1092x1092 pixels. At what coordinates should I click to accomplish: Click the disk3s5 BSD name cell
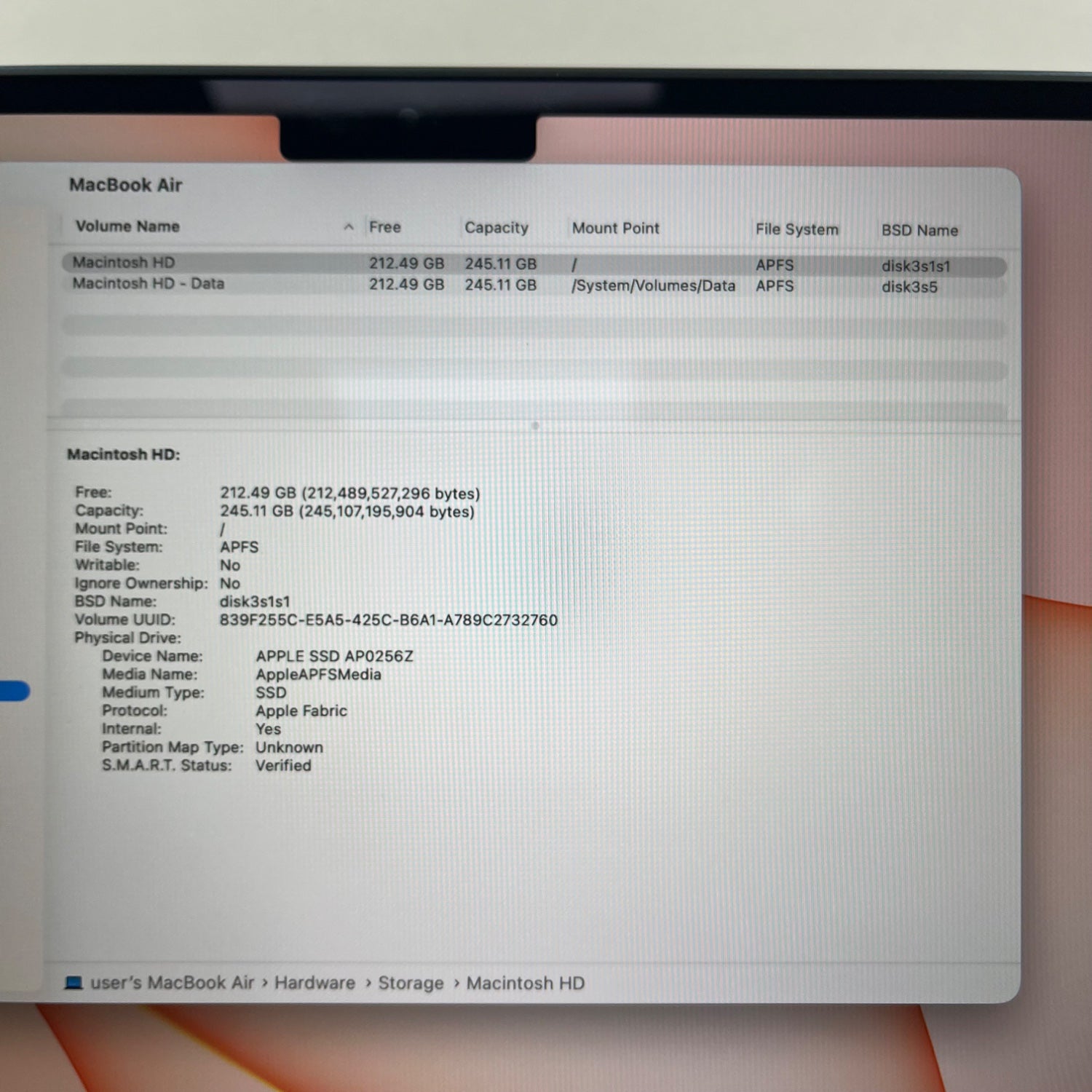tap(909, 287)
